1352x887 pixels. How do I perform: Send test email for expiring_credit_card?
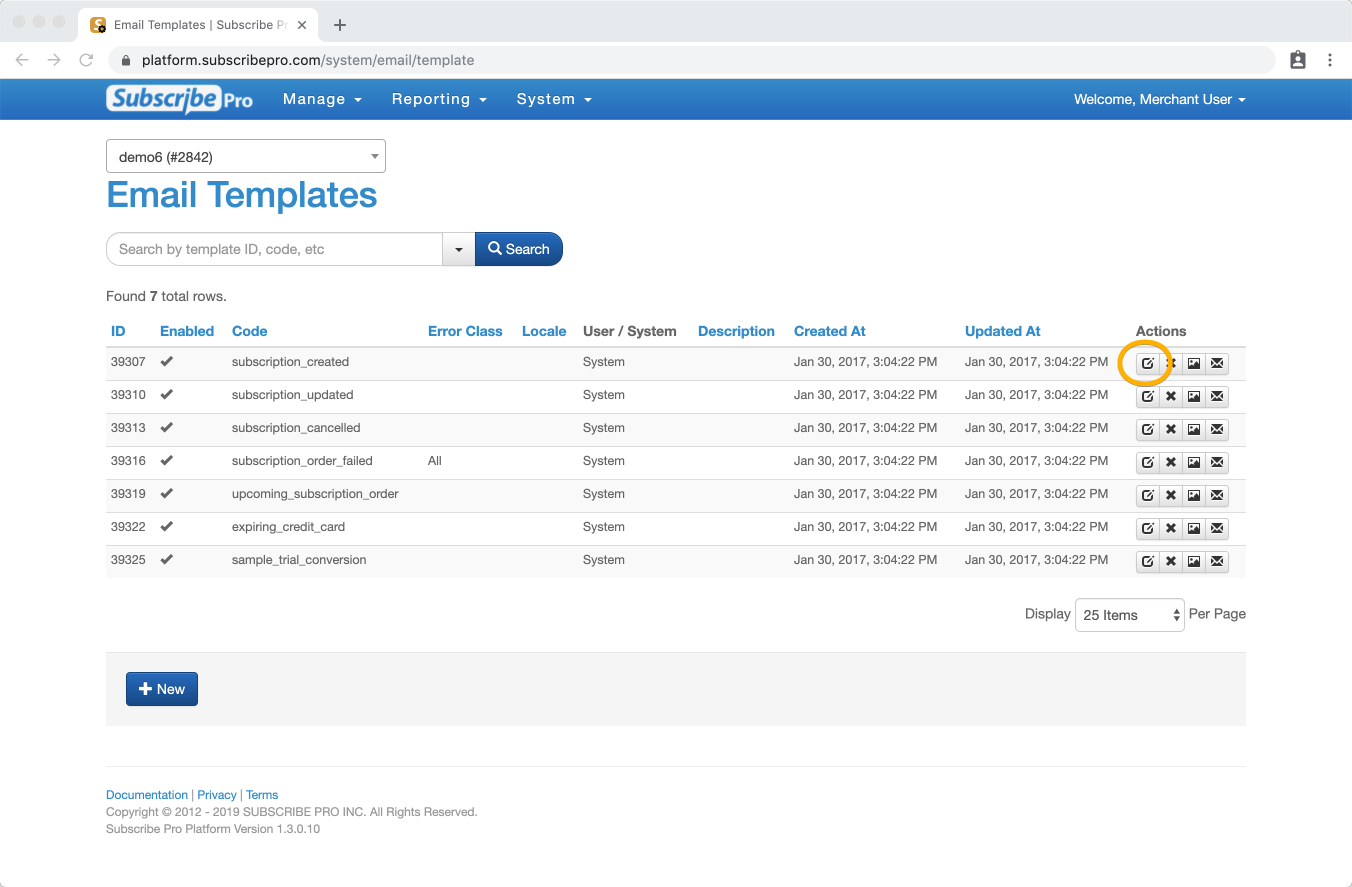(1217, 529)
